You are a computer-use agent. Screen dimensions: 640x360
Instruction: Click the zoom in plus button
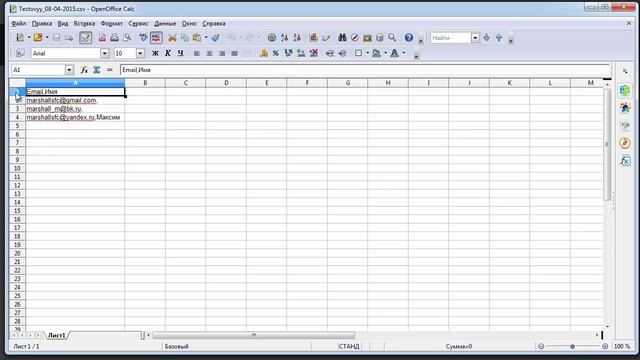605,346
